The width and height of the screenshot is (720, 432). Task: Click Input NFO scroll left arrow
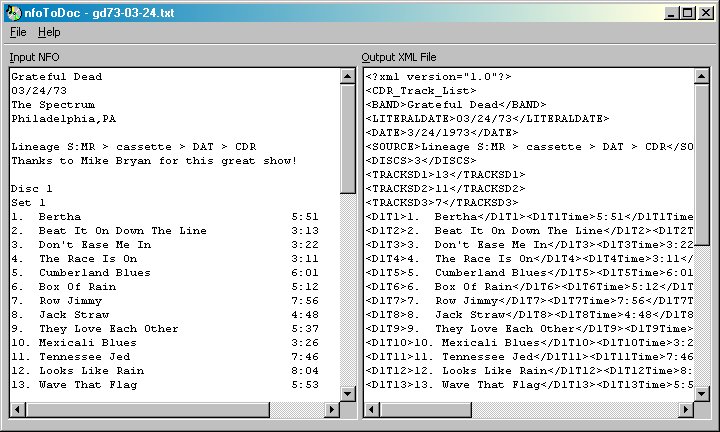(18, 409)
